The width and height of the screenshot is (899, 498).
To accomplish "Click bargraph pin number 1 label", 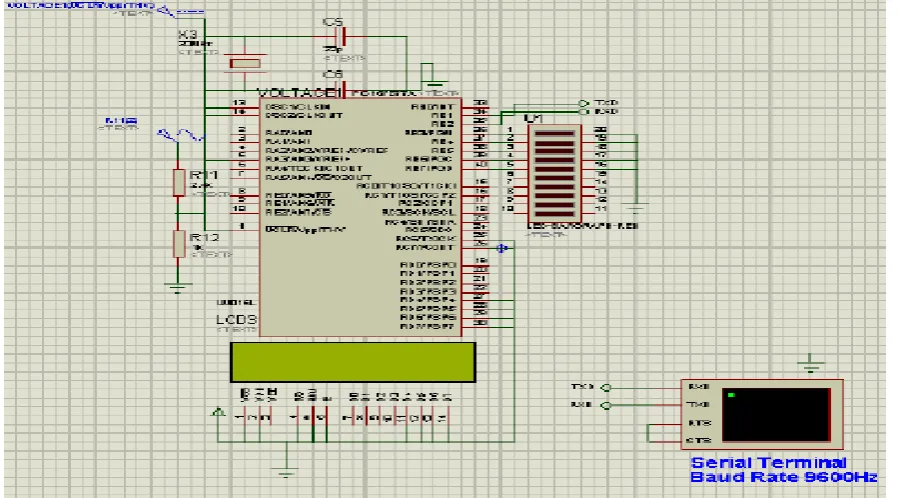I will pyautogui.click(x=510, y=130).
